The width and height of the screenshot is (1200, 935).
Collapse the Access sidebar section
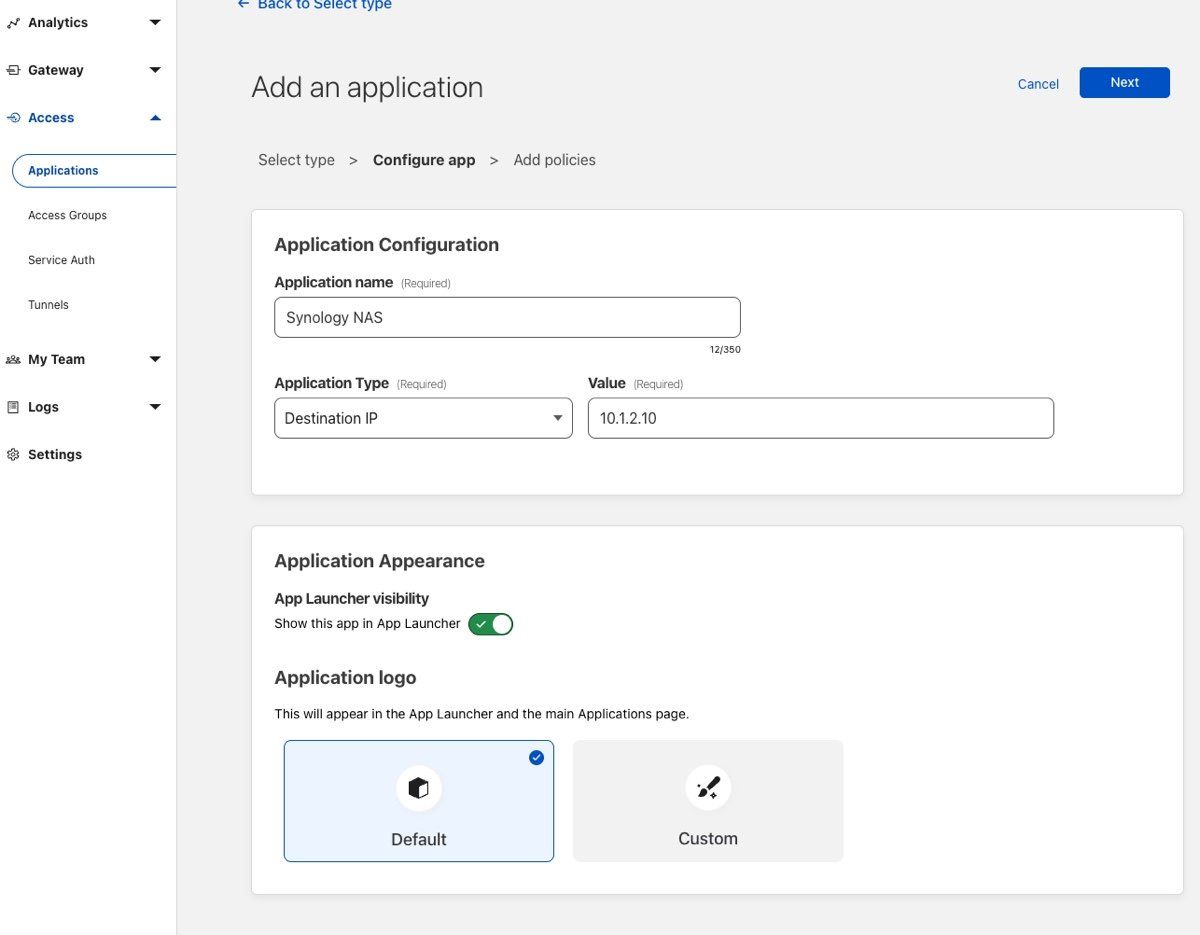click(155, 118)
